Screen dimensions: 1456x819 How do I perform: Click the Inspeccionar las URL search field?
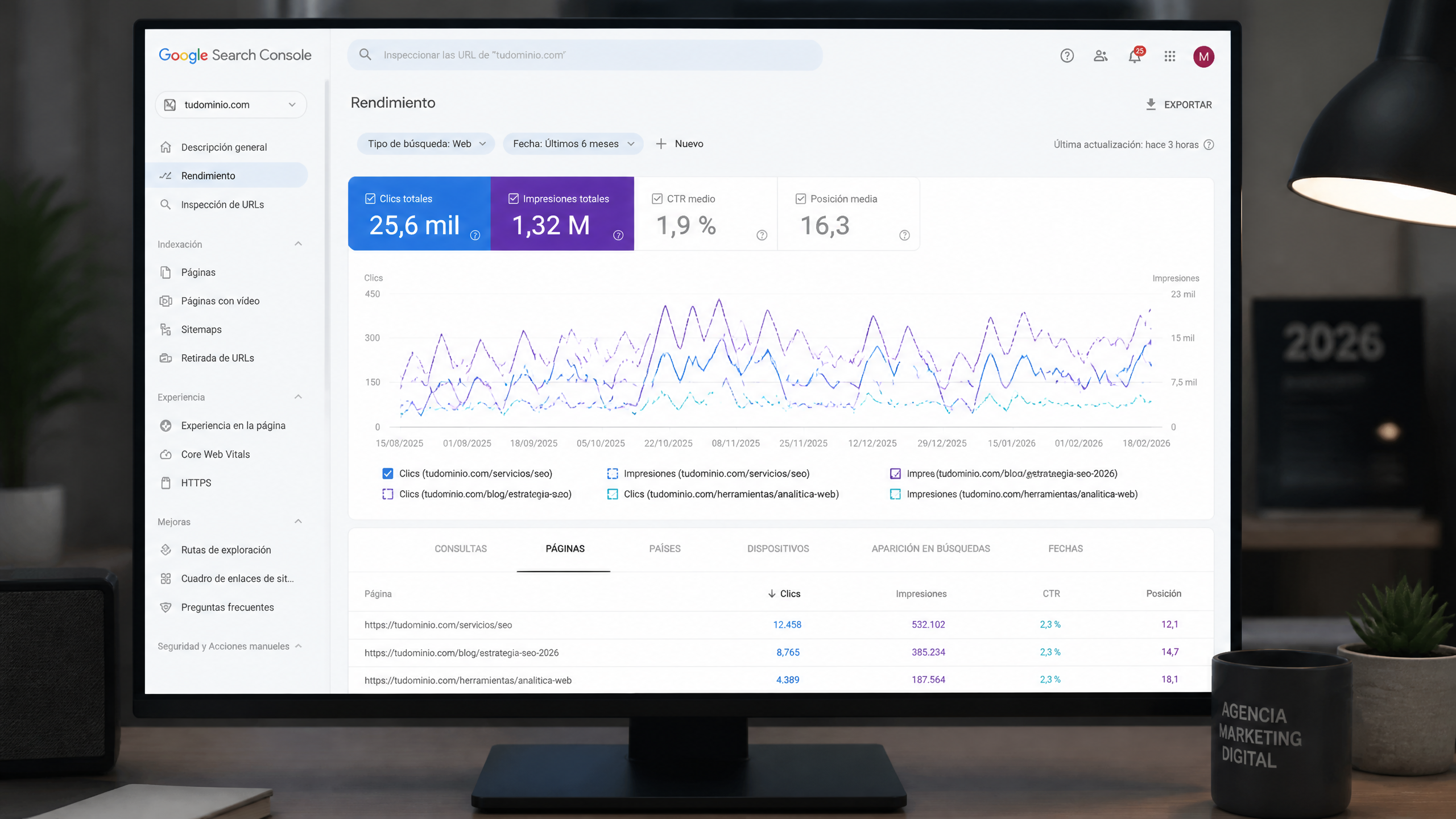coord(585,55)
